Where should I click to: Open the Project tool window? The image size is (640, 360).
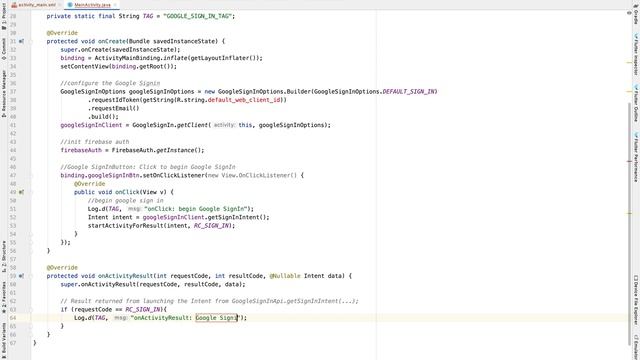click(4, 15)
